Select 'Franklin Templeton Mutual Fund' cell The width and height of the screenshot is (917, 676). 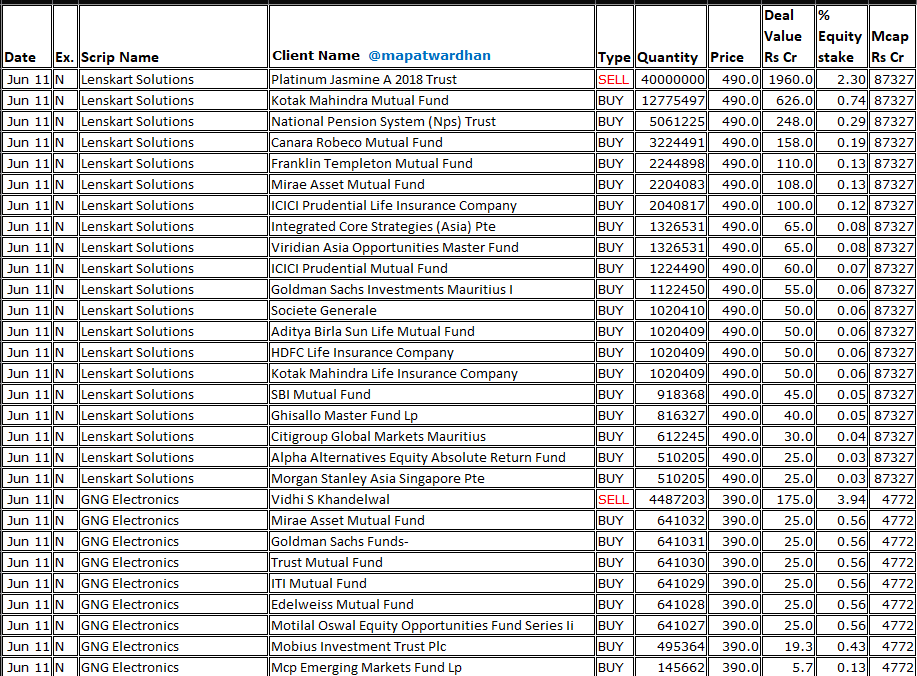tap(432, 164)
